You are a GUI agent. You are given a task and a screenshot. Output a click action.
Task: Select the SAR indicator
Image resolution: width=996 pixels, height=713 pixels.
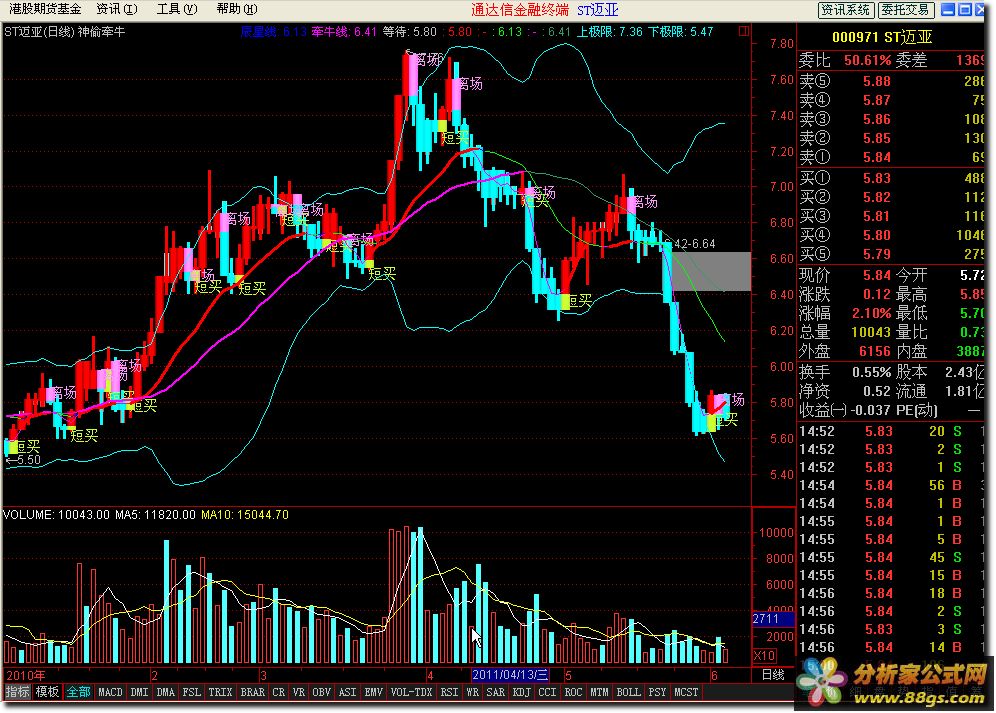pos(495,692)
